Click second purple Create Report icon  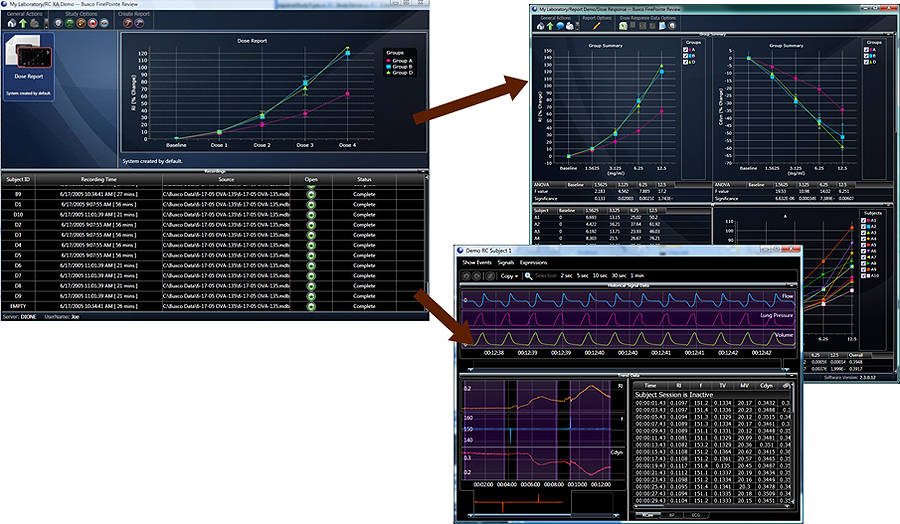tap(139, 23)
